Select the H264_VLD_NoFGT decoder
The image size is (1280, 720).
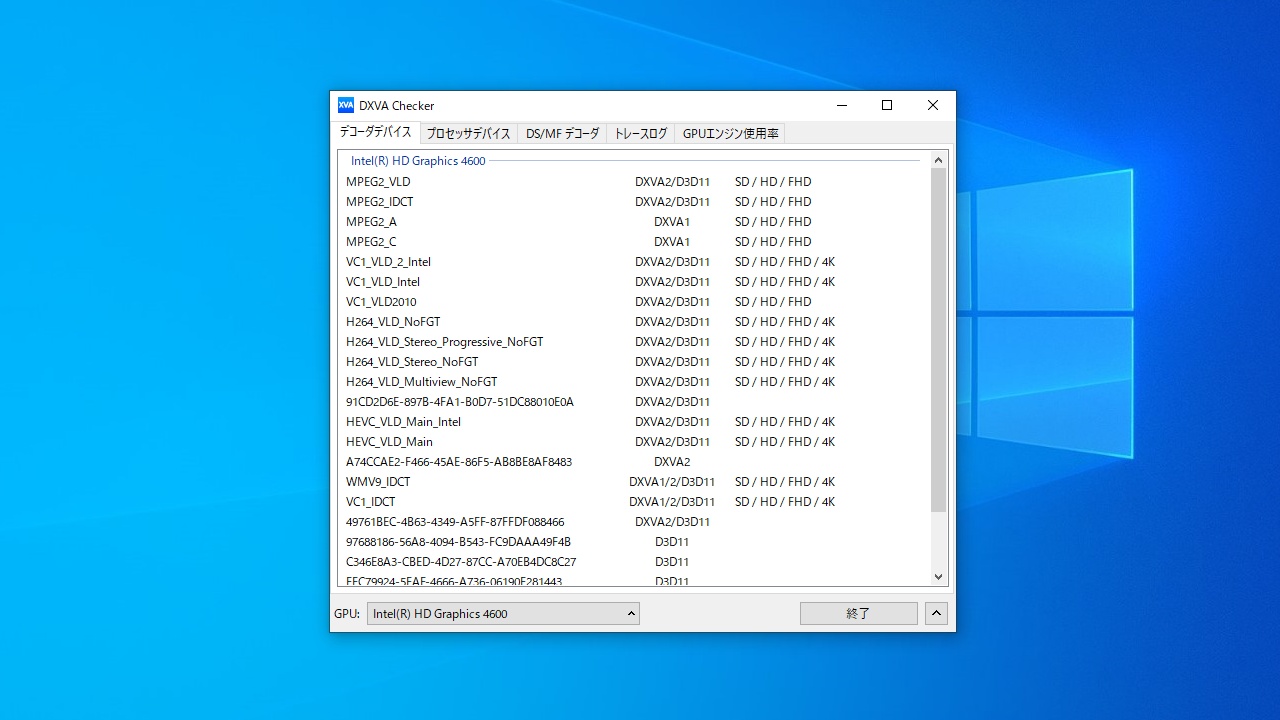tap(633, 322)
